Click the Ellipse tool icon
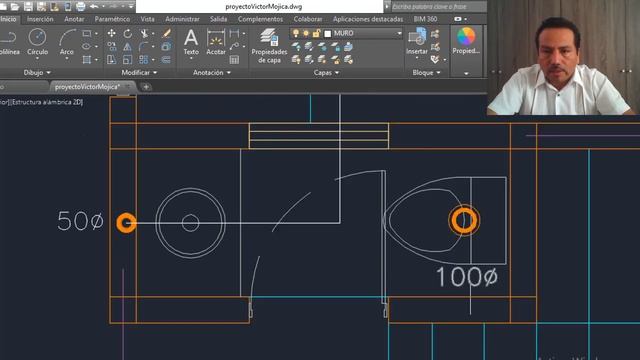Viewport: 640px width, 360px height. (87, 47)
